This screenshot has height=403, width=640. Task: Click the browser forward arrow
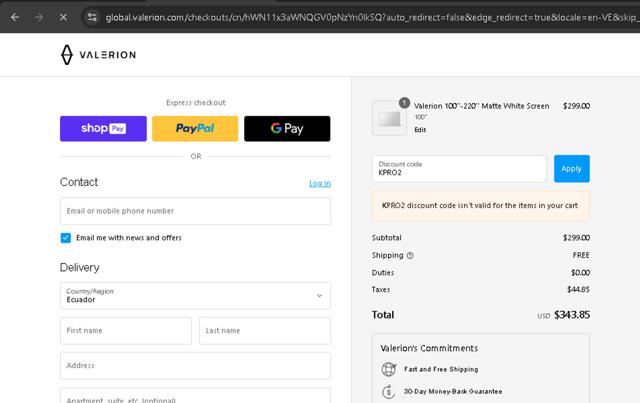click(39, 17)
